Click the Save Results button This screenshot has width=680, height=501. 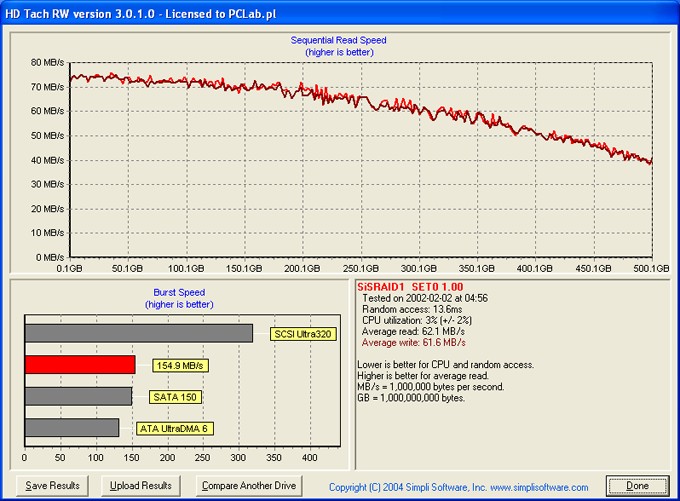pos(52,486)
